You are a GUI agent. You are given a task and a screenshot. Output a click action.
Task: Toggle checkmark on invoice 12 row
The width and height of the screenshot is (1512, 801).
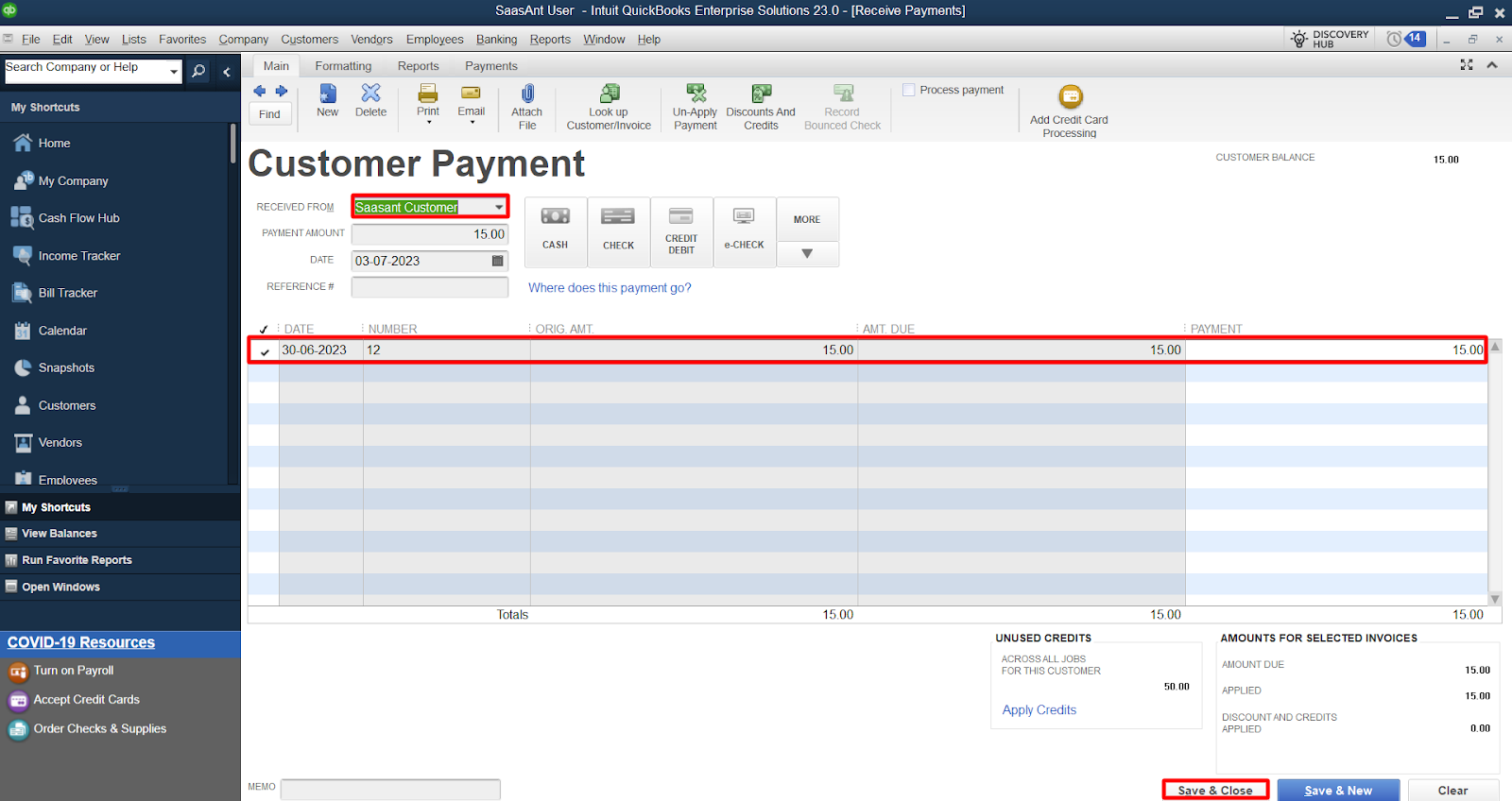tap(265, 350)
